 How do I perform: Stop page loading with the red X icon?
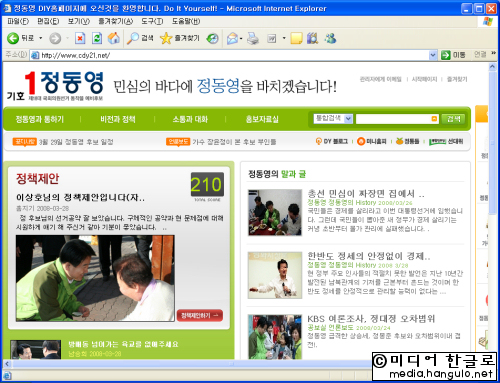(80, 38)
